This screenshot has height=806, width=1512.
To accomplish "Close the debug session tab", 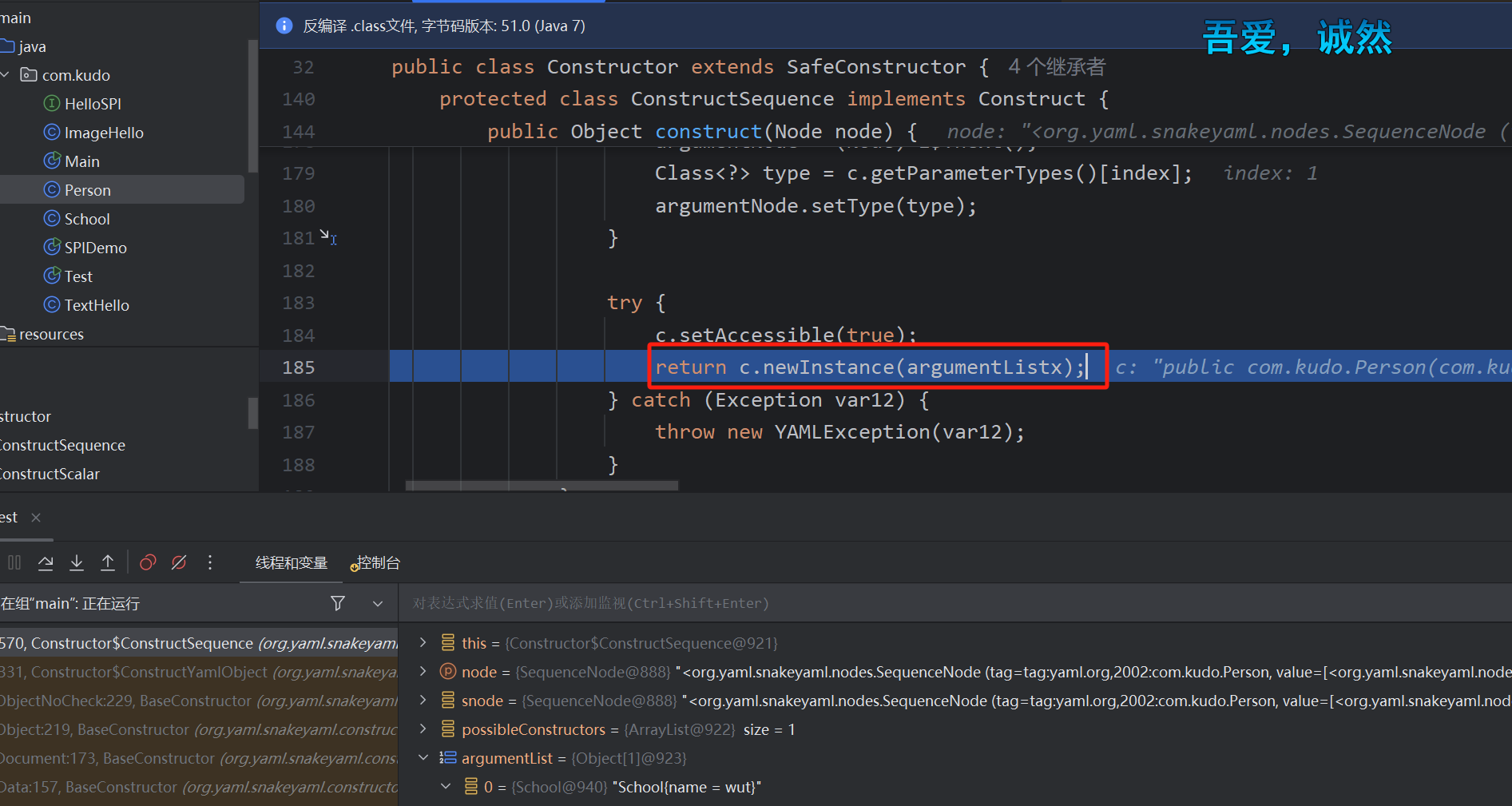I will 36,518.
